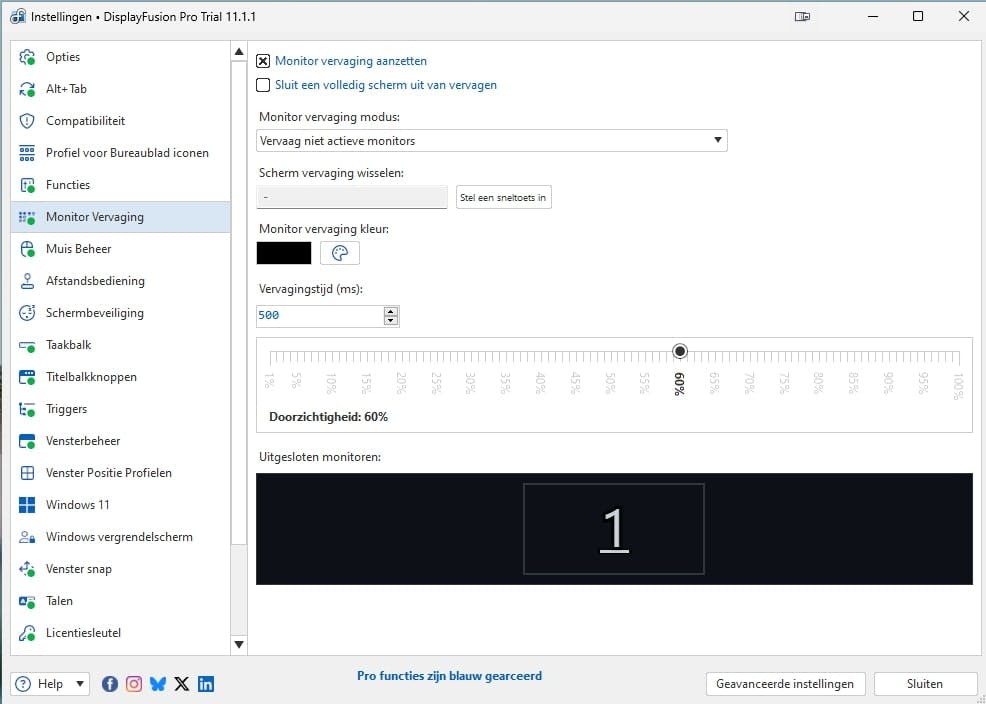Increase Vervagingstijd with up stepper arrow
This screenshot has height=704, width=986.
(391, 311)
